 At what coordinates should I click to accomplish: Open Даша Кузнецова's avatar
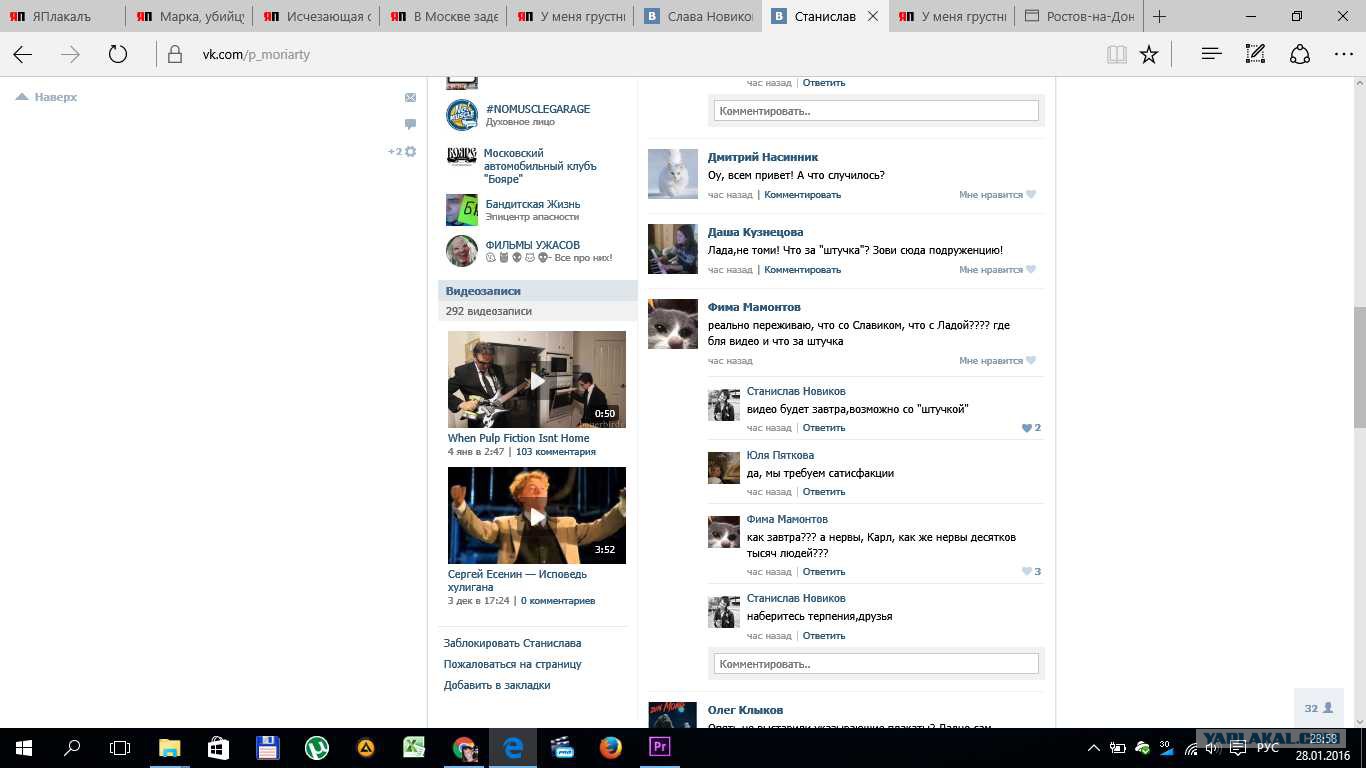click(x=673, y=249)
